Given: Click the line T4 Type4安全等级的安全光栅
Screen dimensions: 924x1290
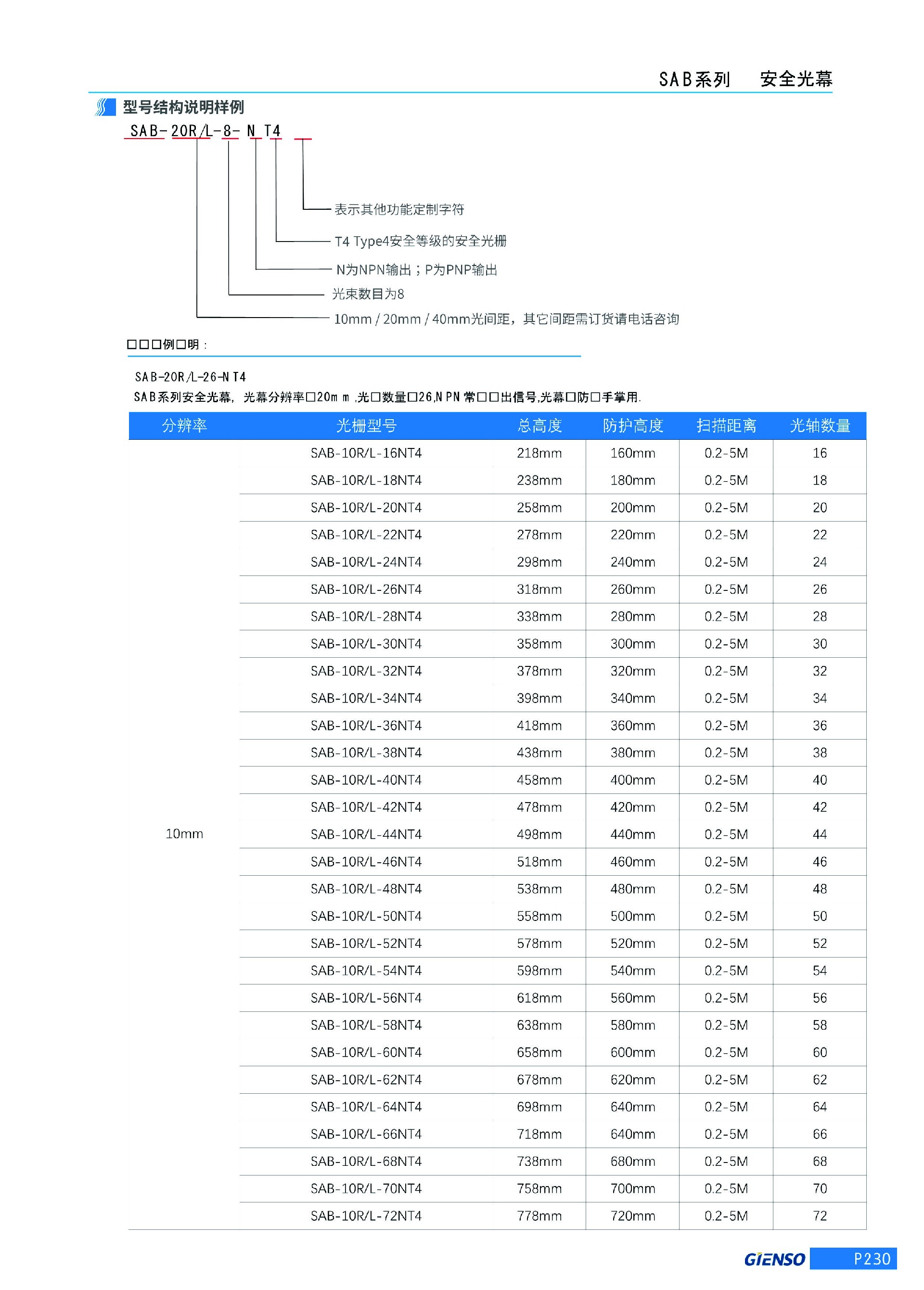Looking at the screenshot, I should coord(421,241).
